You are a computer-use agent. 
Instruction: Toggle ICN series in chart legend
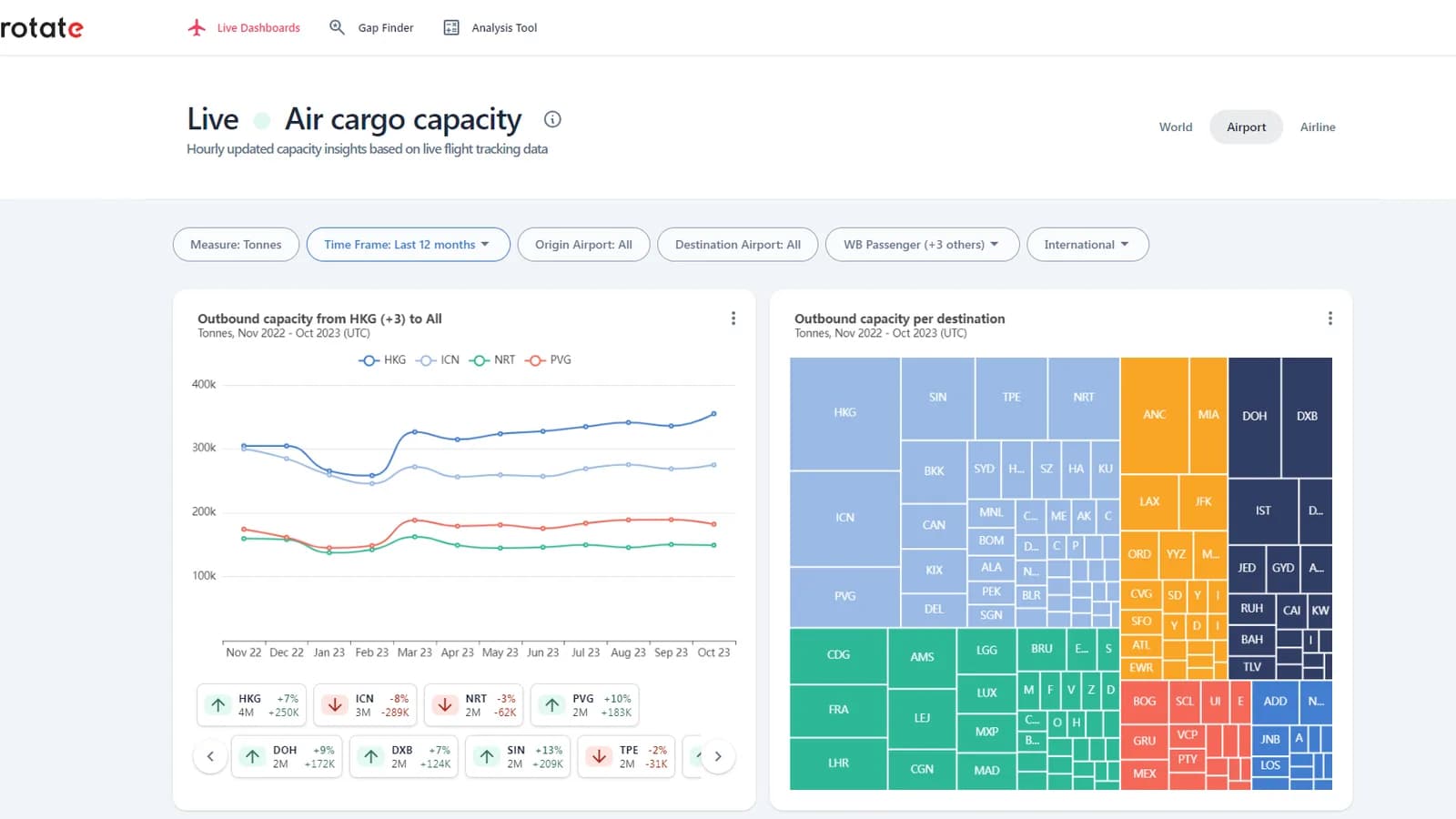point(438,360)
